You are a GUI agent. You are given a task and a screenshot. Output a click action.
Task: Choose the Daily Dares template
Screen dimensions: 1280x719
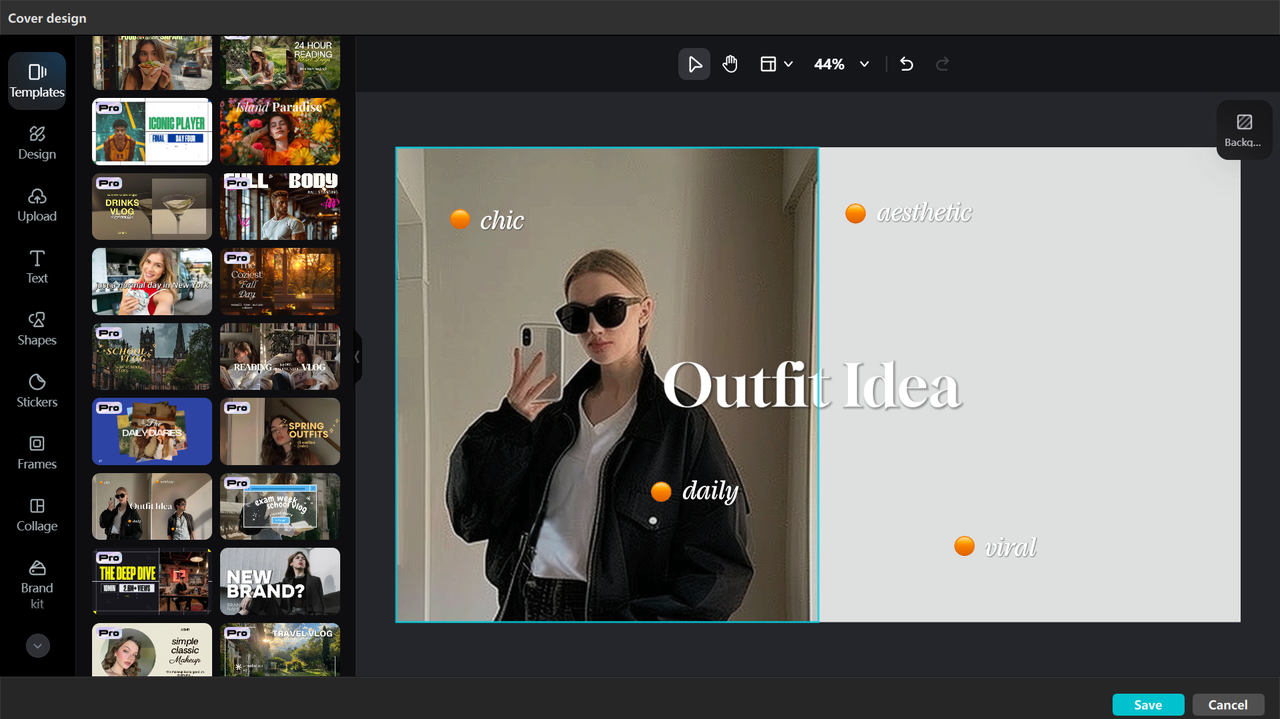tap(152, 431)
